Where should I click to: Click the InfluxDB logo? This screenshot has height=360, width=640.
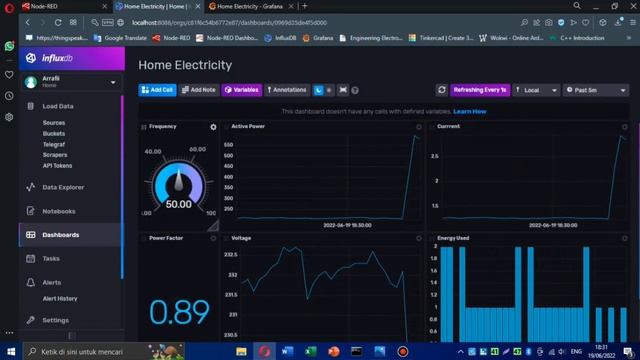(x=49, y=58)
